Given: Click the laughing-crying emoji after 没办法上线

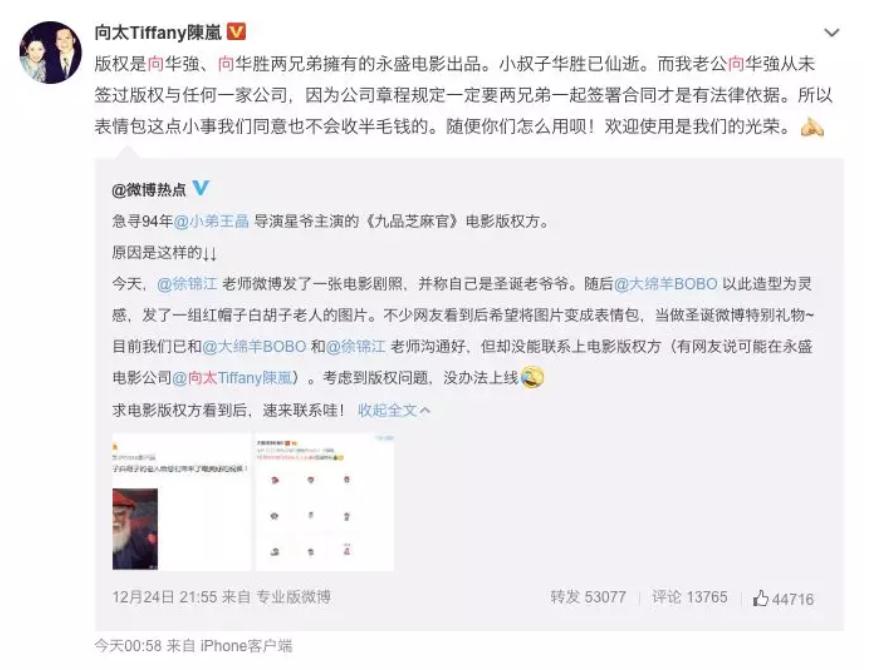Looking at the screenshot, I should click(532, 377).
